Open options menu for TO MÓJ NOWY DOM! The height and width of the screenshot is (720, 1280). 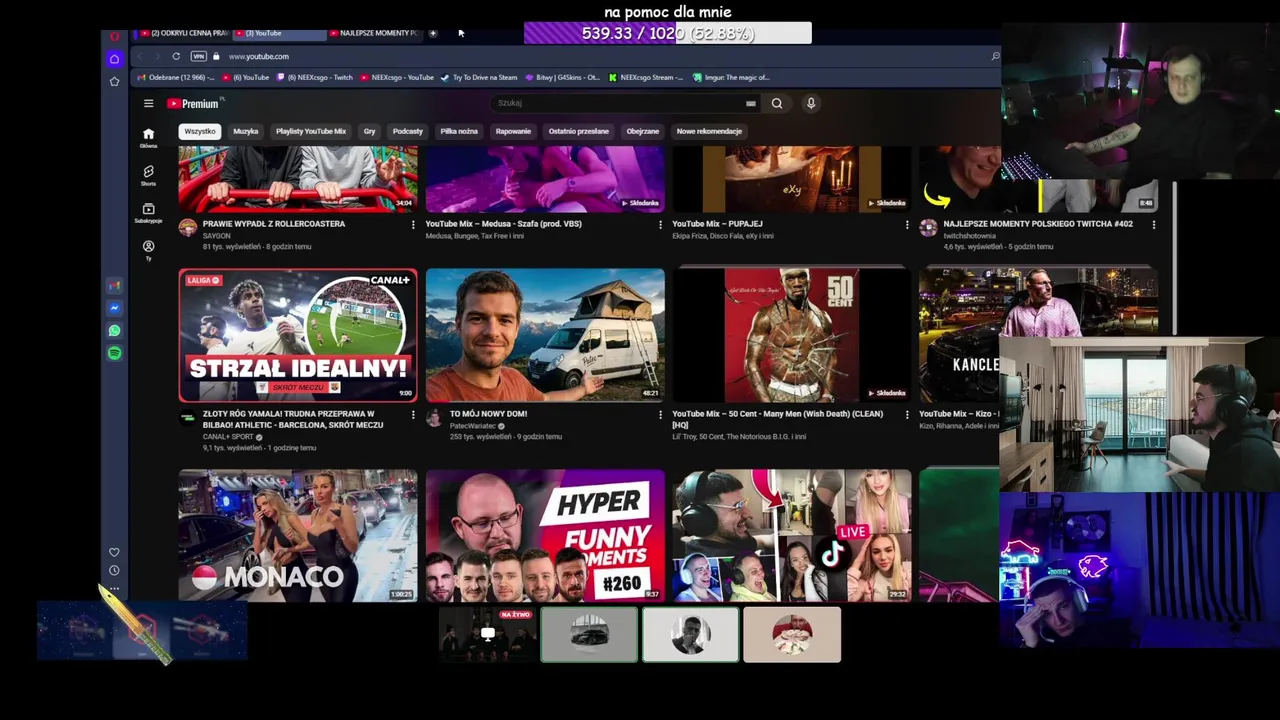click(x=660, y=415)
